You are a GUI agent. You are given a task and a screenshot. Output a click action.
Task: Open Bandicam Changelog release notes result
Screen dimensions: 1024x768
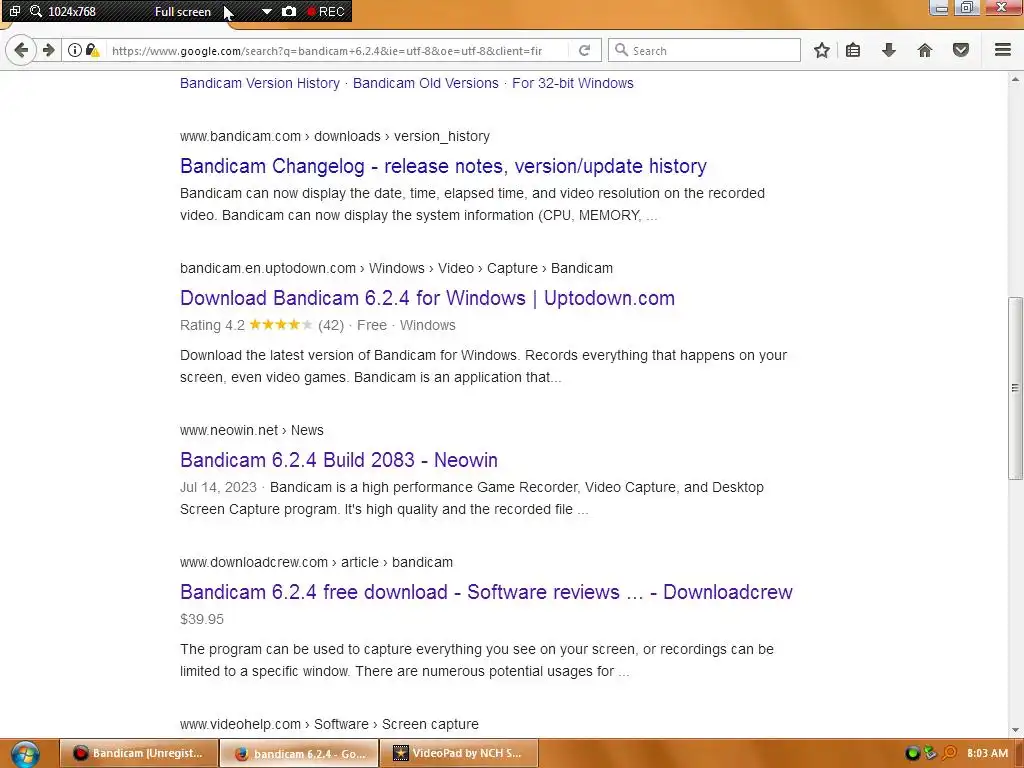coord(443,166)
